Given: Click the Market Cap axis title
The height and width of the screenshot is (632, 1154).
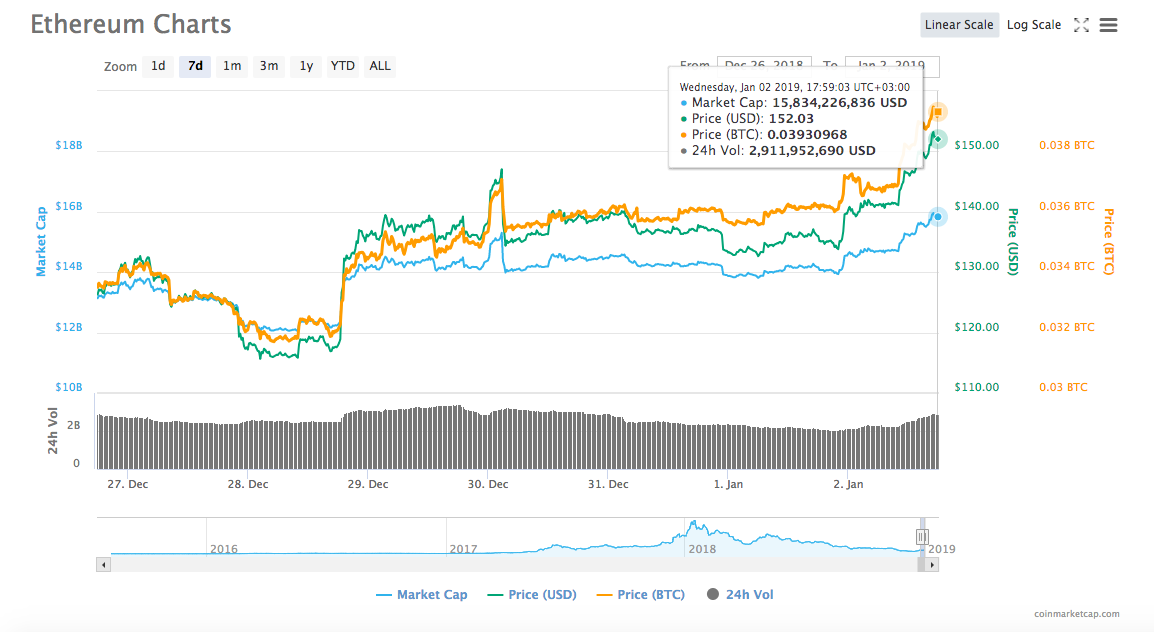Looking at the screenshot, I should [40, 241].
